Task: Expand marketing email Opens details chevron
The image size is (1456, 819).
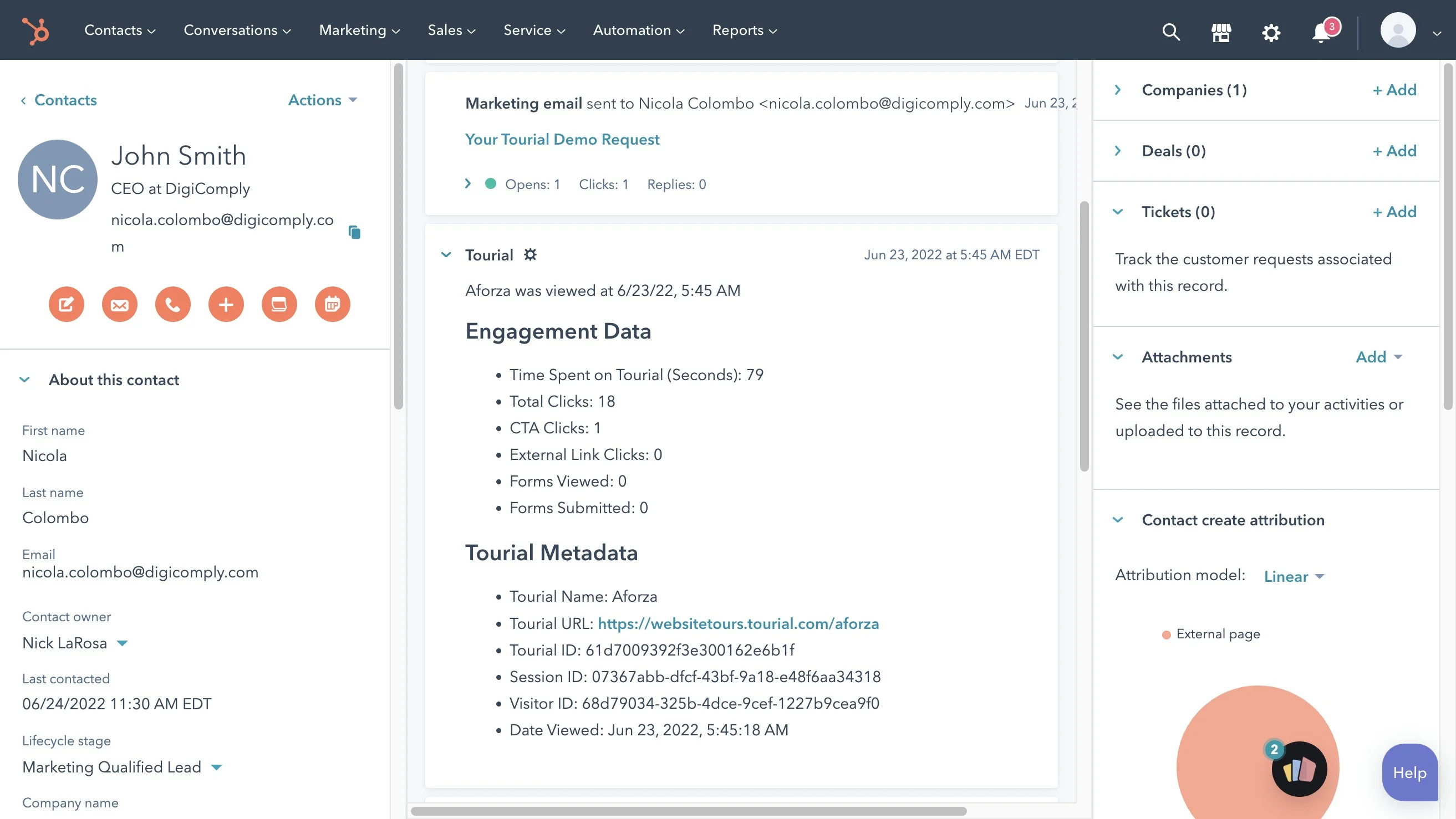Action: coord(467,183)
